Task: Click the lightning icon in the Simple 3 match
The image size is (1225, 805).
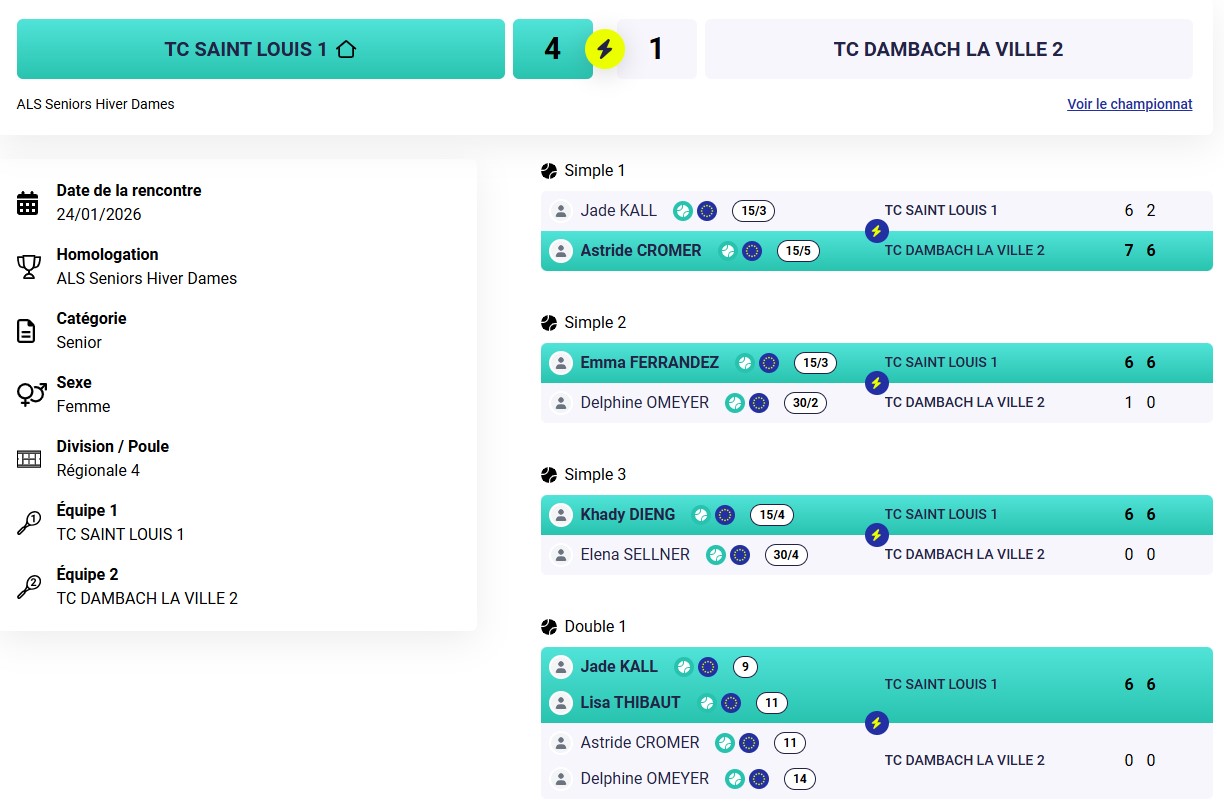Action: pos(876,535)
